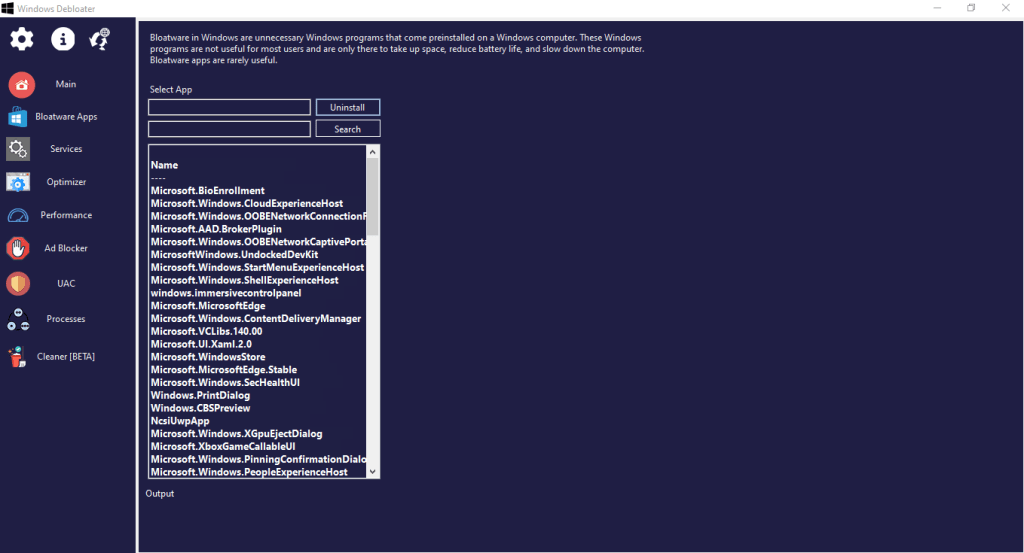This screenshot has height=553, width=1024.
Task: Open the Cleaner [BETA] section
Action: (65, 356)
